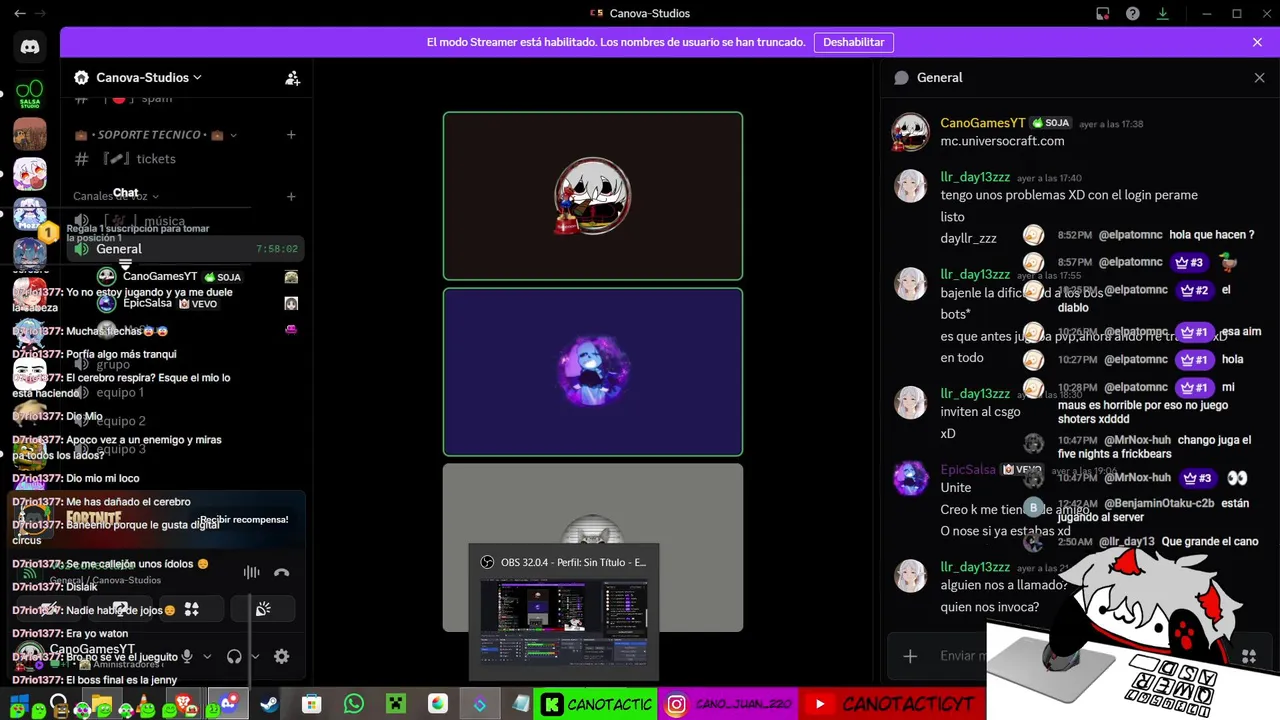1280x720 pixels.
Task: Disconnect from the voice call
Action: pyautogui.click(x=282, y=572)
